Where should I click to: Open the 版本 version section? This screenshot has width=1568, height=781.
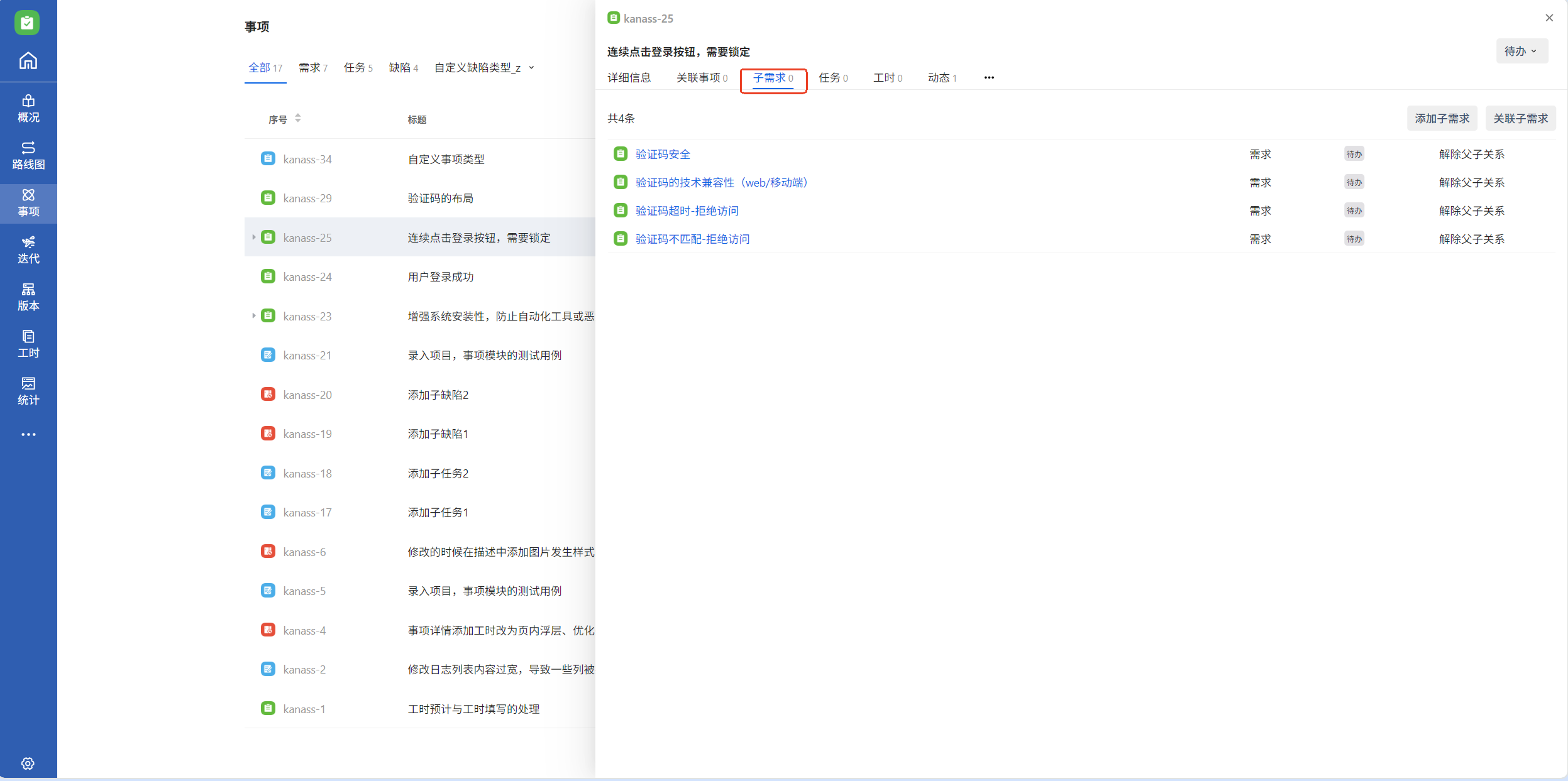(28, 297)
